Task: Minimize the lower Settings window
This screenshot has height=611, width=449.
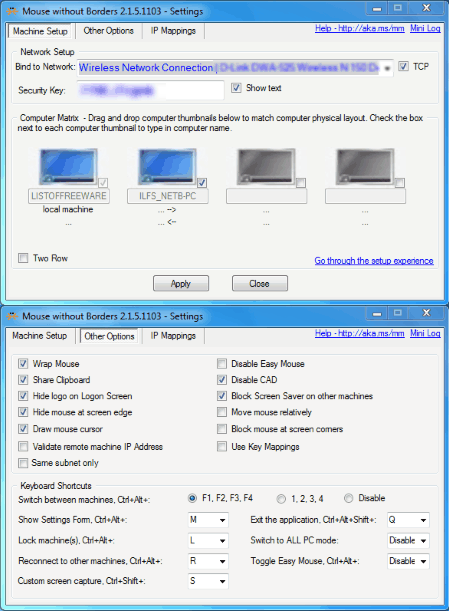Action: 377,313
